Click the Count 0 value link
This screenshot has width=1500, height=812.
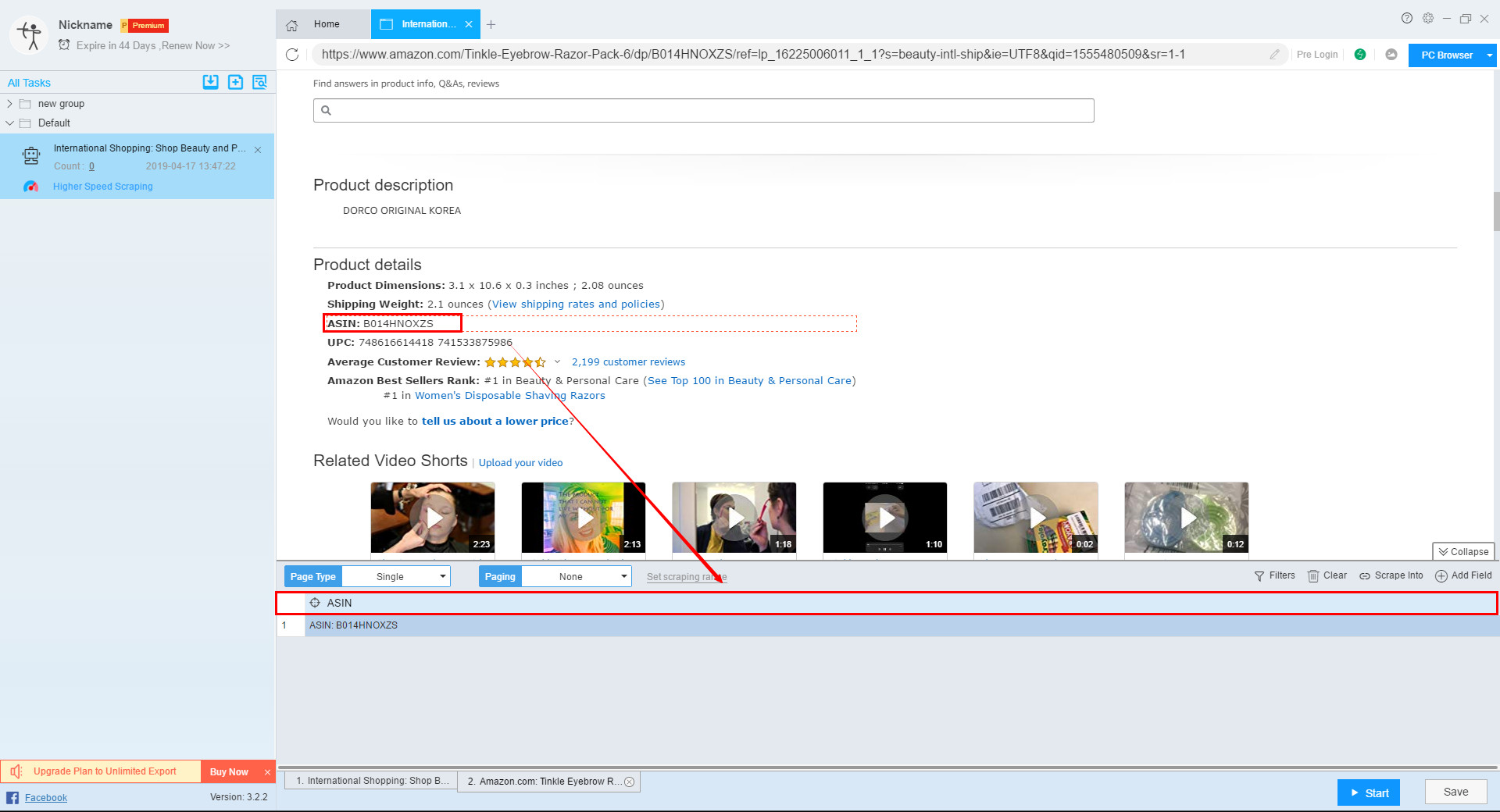[91, 166]
